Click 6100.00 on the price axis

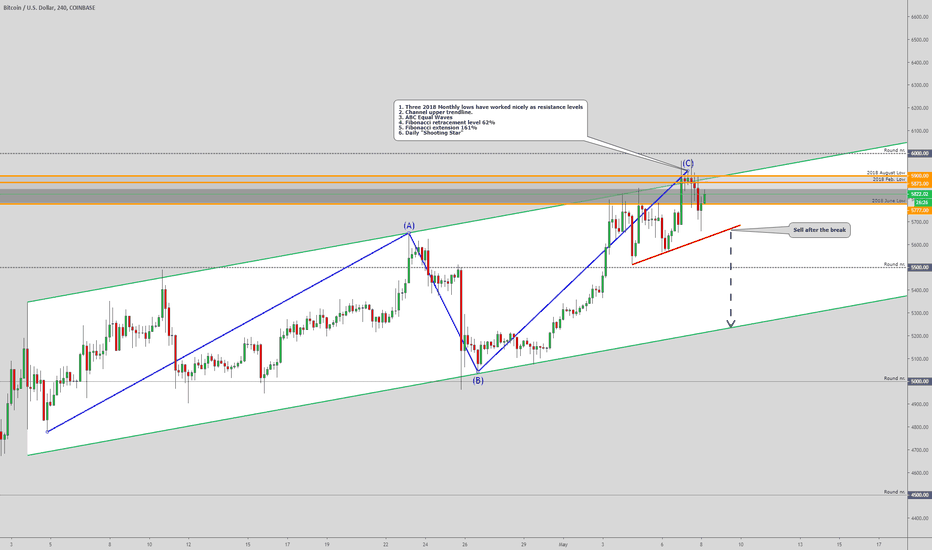click(920, 131)
